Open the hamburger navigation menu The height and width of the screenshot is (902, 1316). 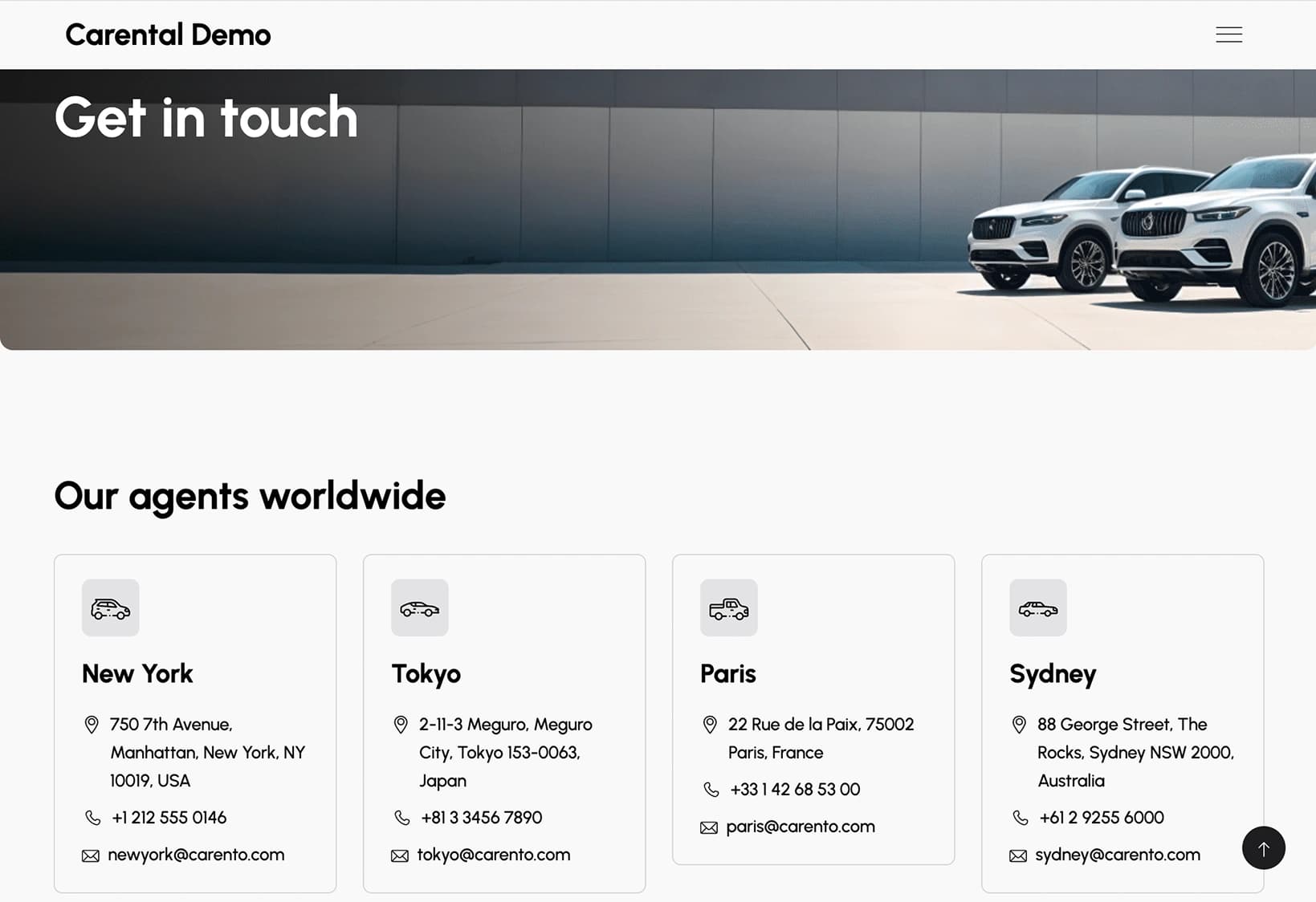click(x=1228, y=35)
